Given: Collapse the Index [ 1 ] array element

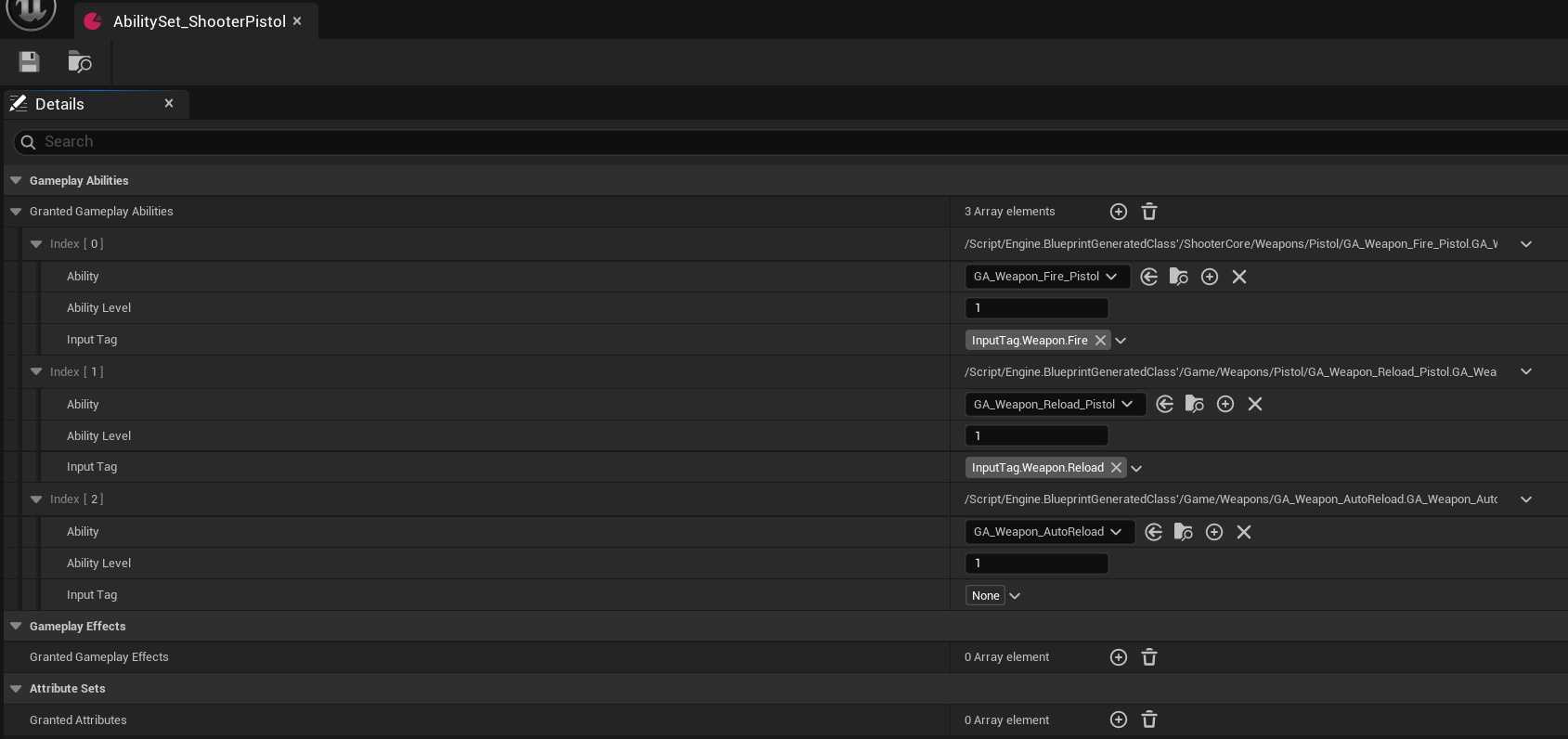Looking at the screenshot, I should [x=36, y=372].
